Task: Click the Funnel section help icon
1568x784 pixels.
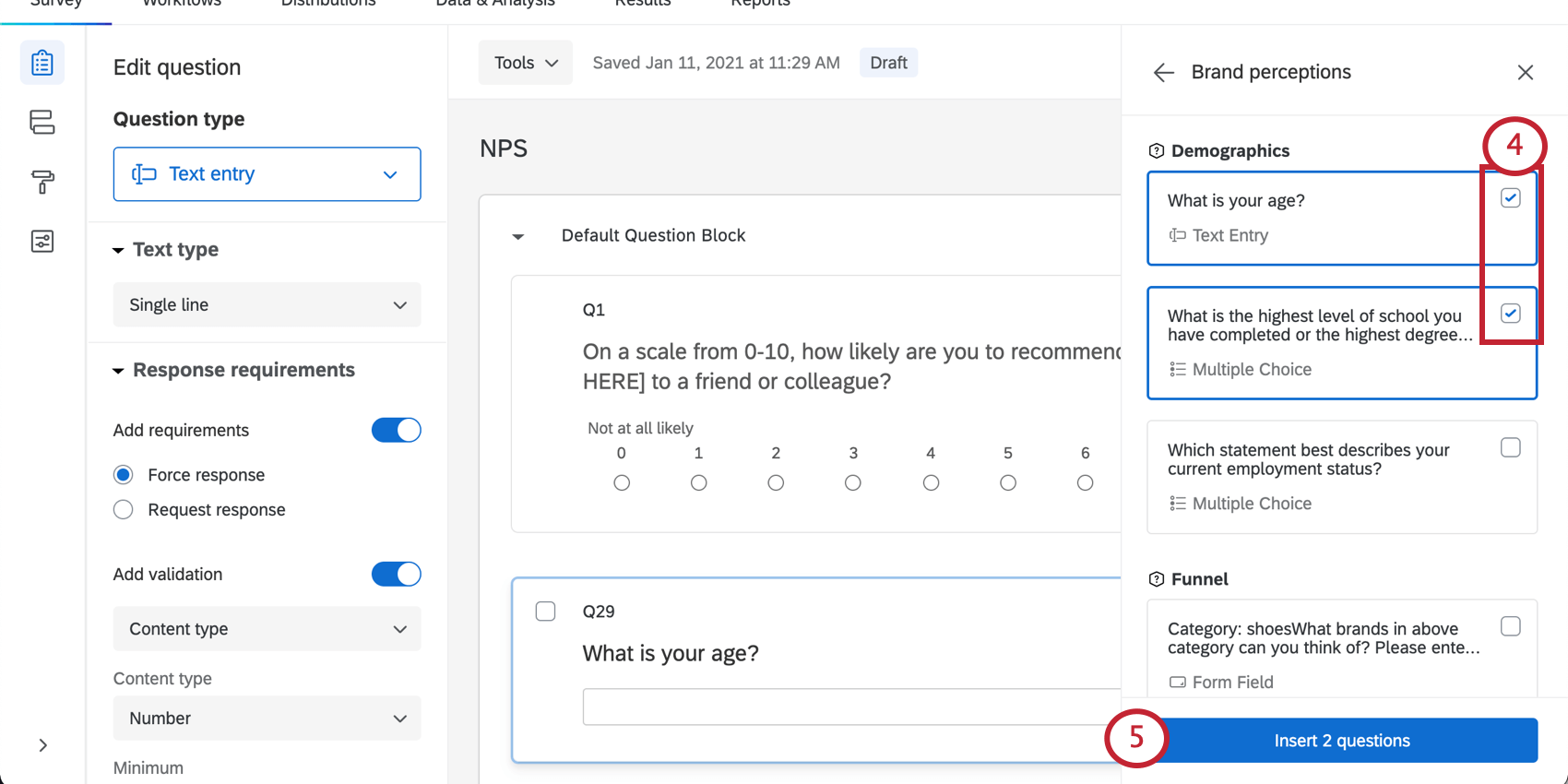Action: 1157,579
